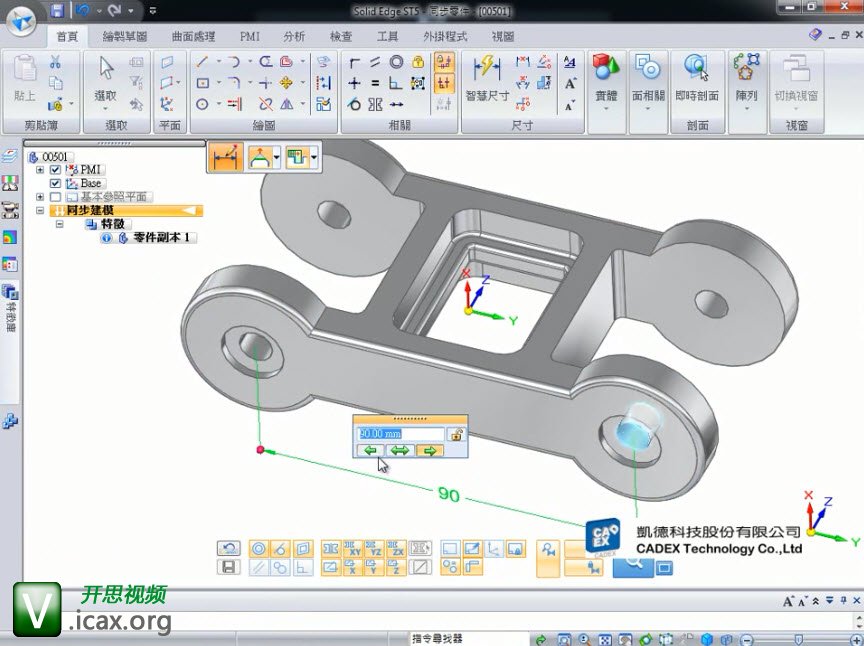Click the 90.00 mm dimension value field
The height and width of the screenshot is (646, 864).
click(400, 434)
